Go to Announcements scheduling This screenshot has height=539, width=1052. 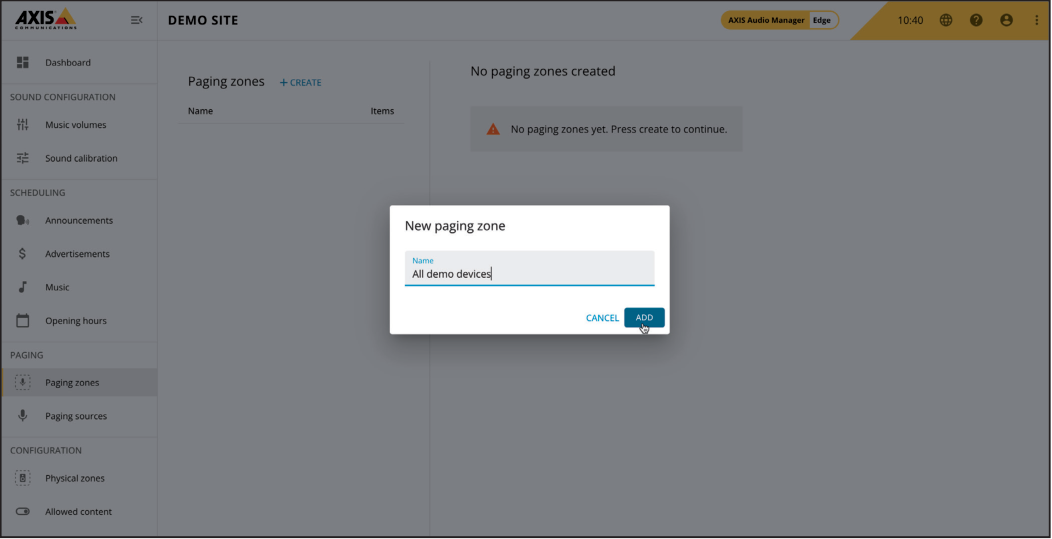(x=79, y=220)
